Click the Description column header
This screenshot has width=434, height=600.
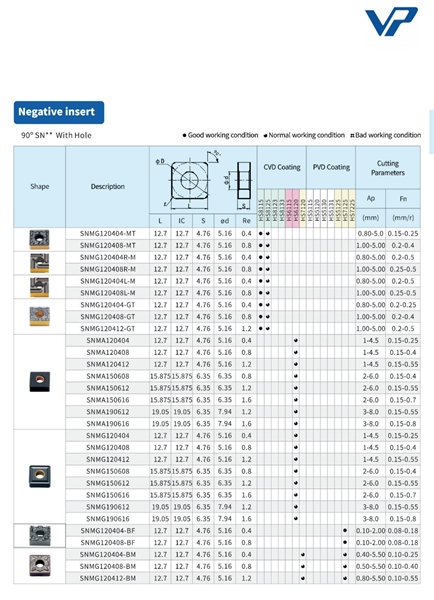pyautogui.click(x=108, y=186)
